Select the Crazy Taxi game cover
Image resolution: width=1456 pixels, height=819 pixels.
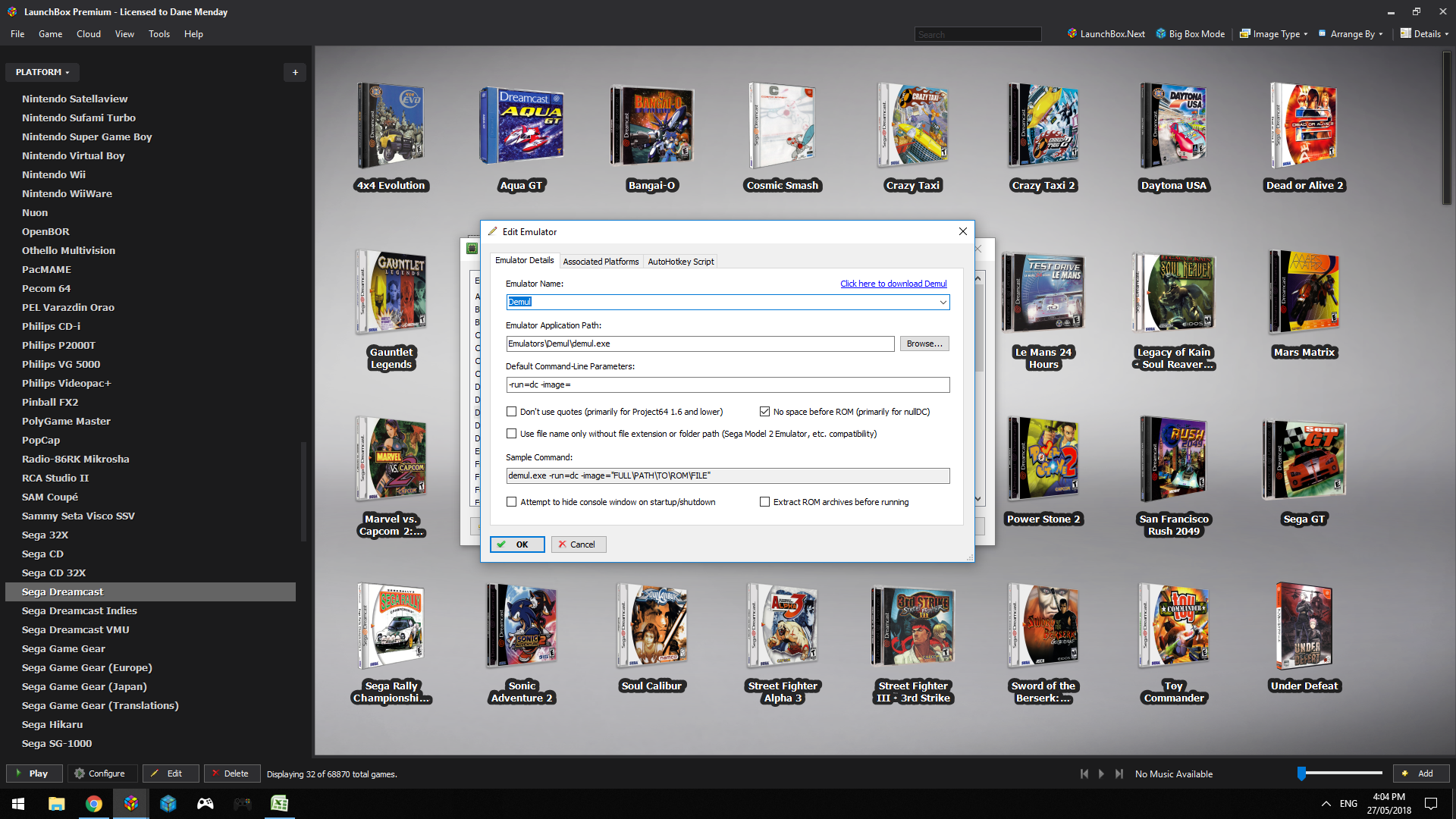point(913,125)
